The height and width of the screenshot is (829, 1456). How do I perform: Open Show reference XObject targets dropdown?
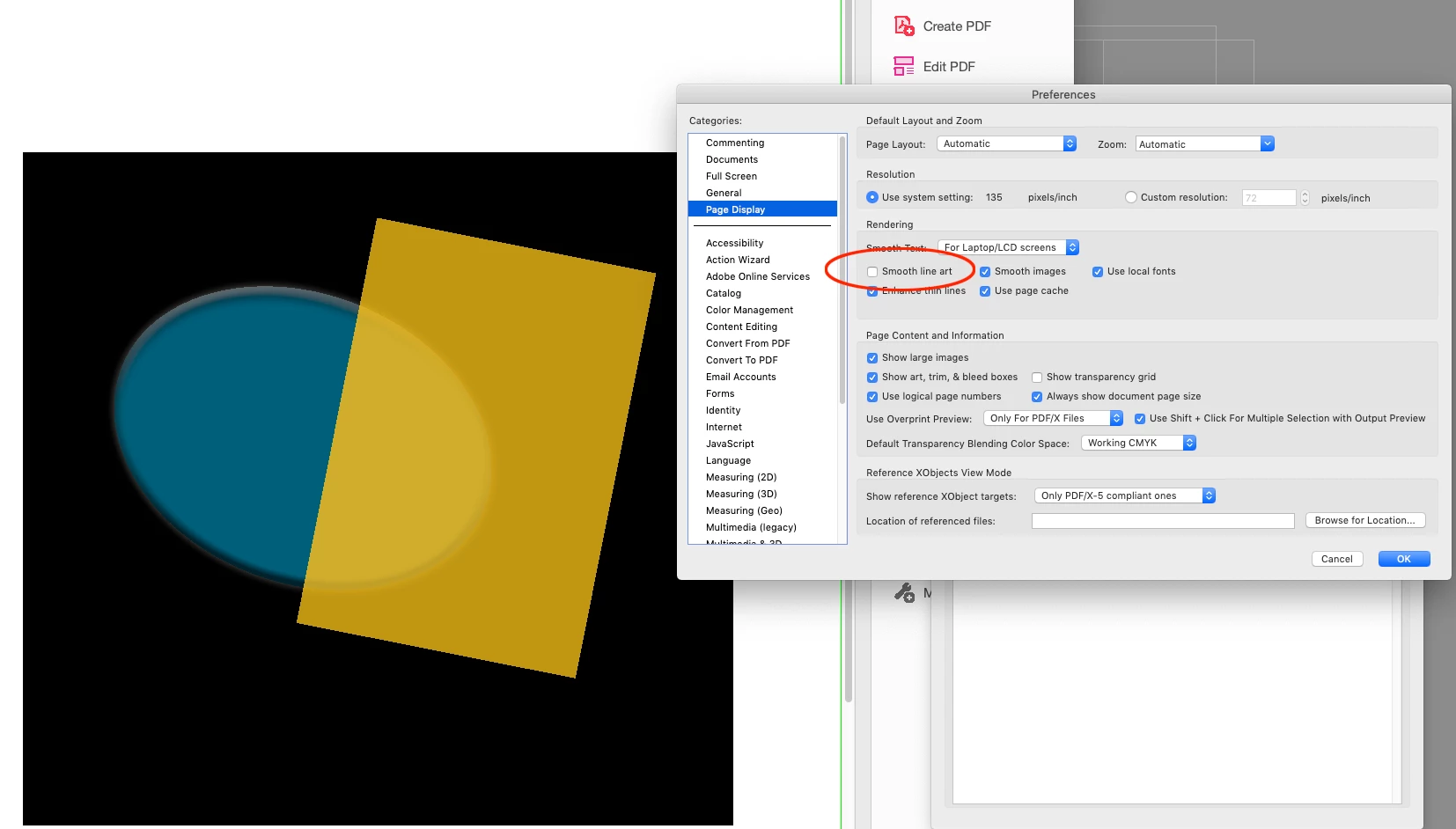tap(1125, 495)
